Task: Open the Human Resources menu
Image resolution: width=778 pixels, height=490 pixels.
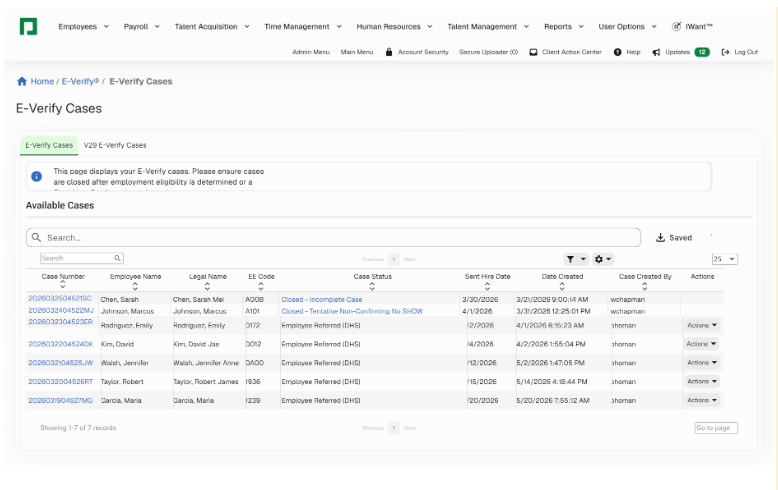Action: point(394,26)
